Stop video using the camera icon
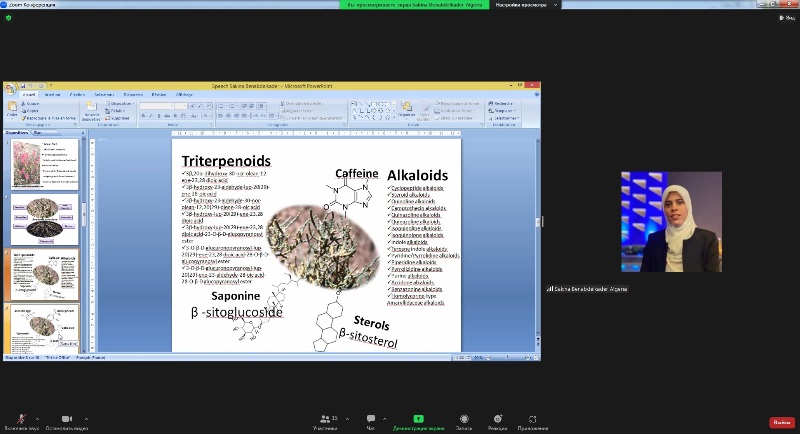 (x=67, y=418)
